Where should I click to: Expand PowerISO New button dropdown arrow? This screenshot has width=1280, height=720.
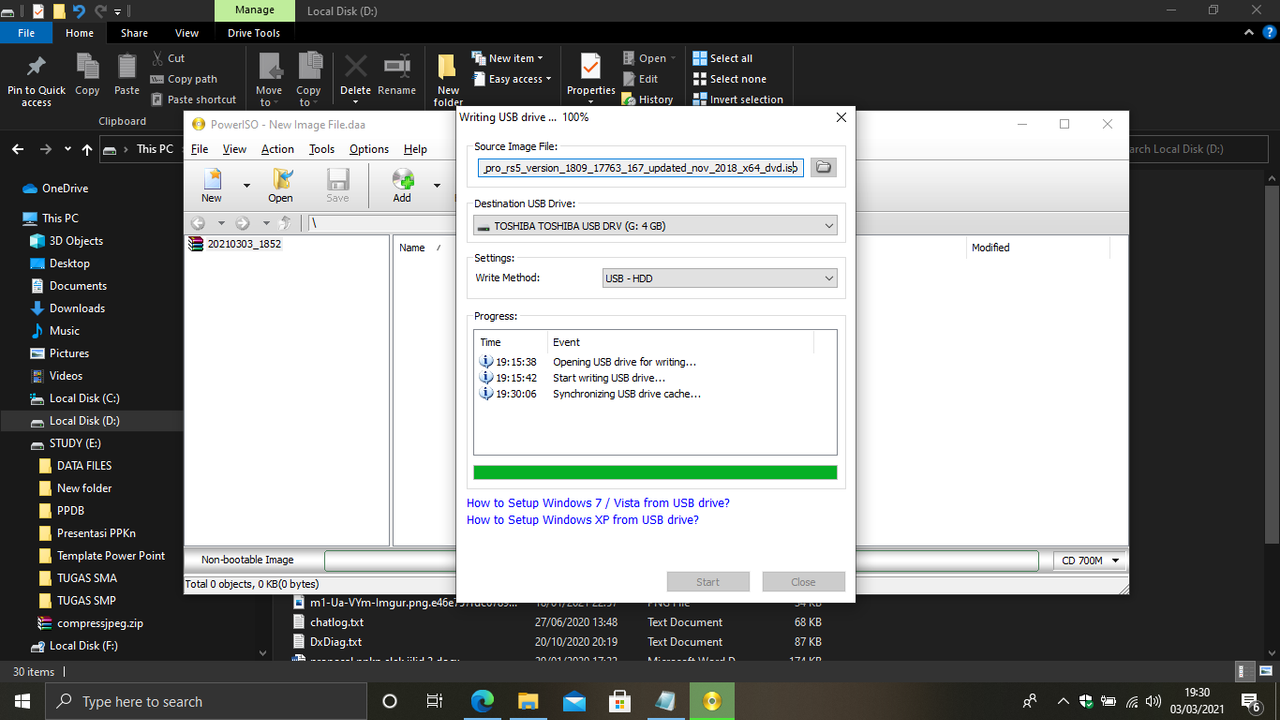246,185
